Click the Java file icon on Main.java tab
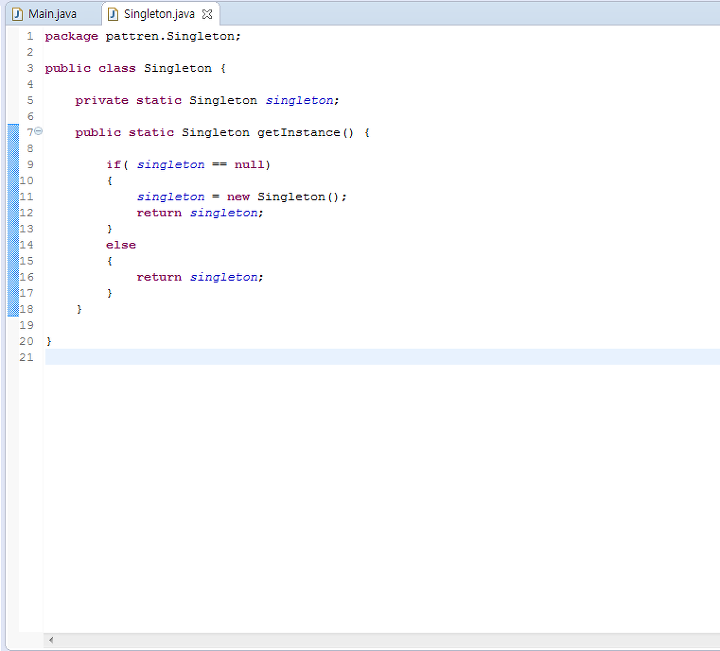This screenshot has height=651, width=720. point(17,14)
